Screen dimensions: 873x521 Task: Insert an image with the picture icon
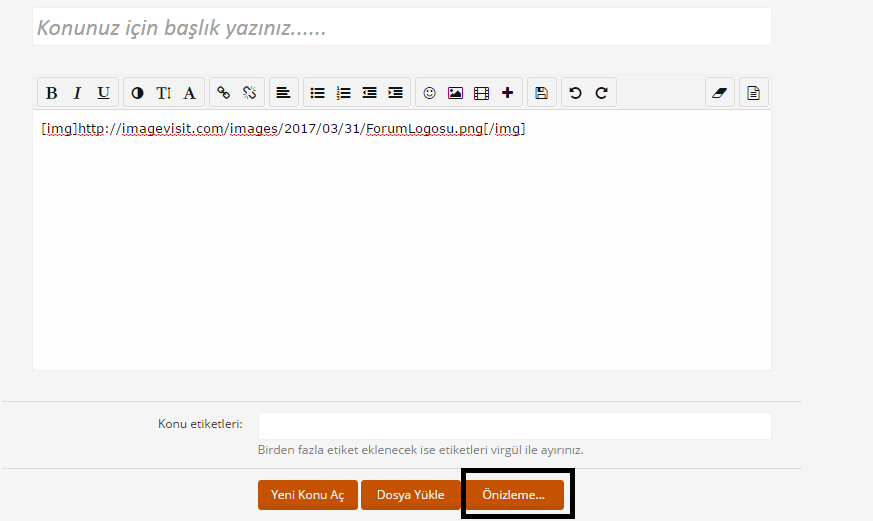[455, 93]
